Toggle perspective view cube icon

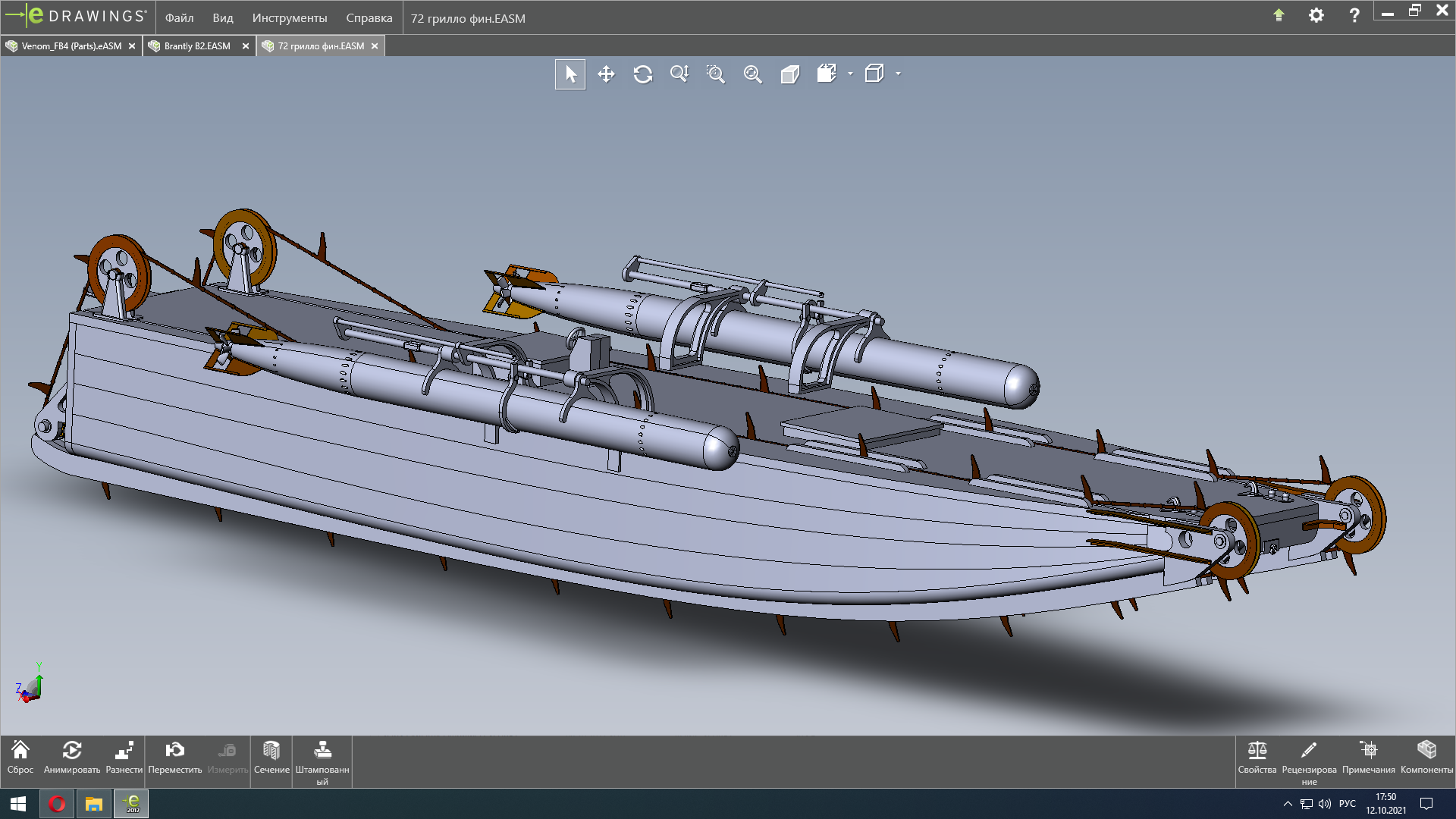[x=790, y=74]
